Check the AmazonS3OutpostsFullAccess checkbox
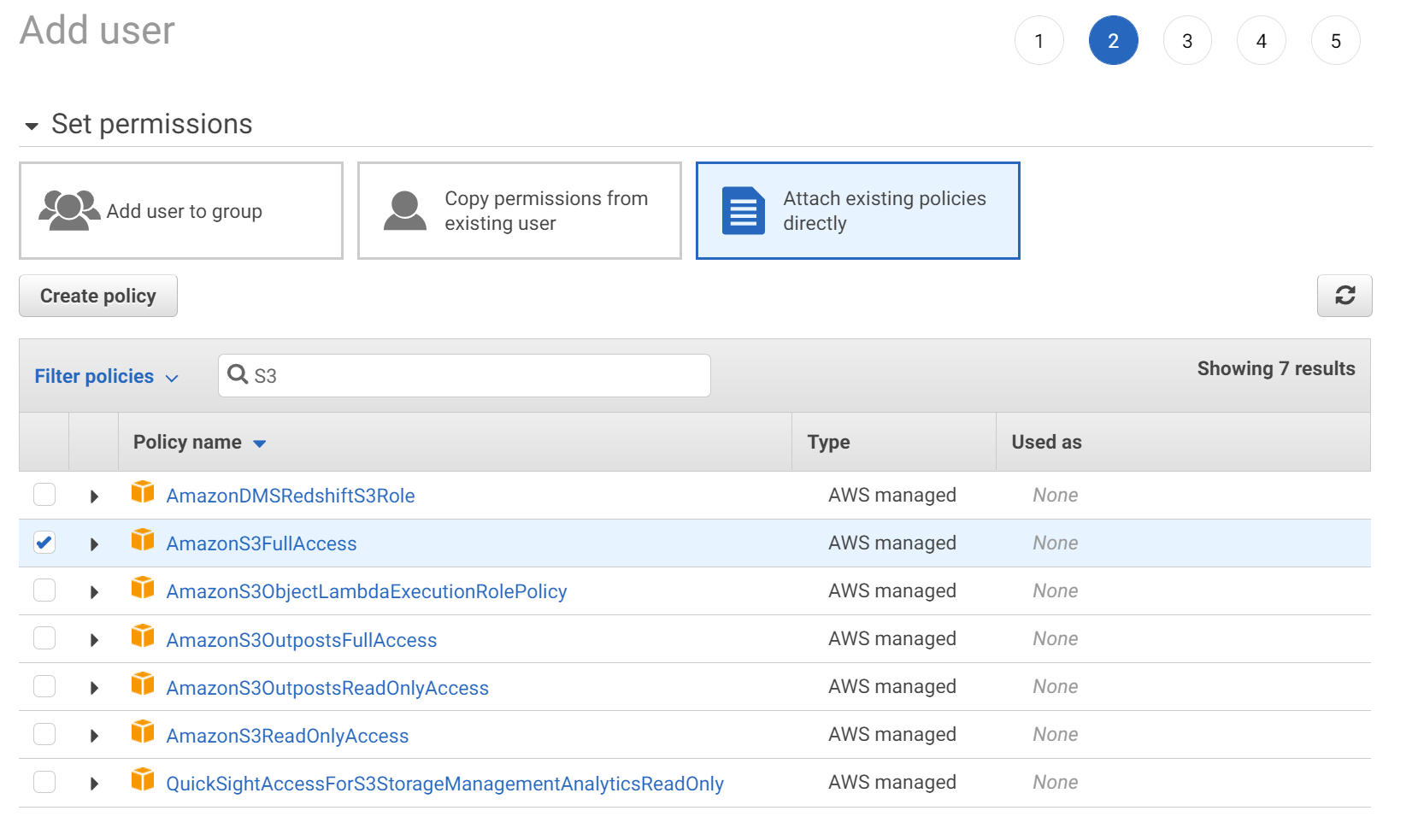 pyautogui.click(x=44, y=638)
